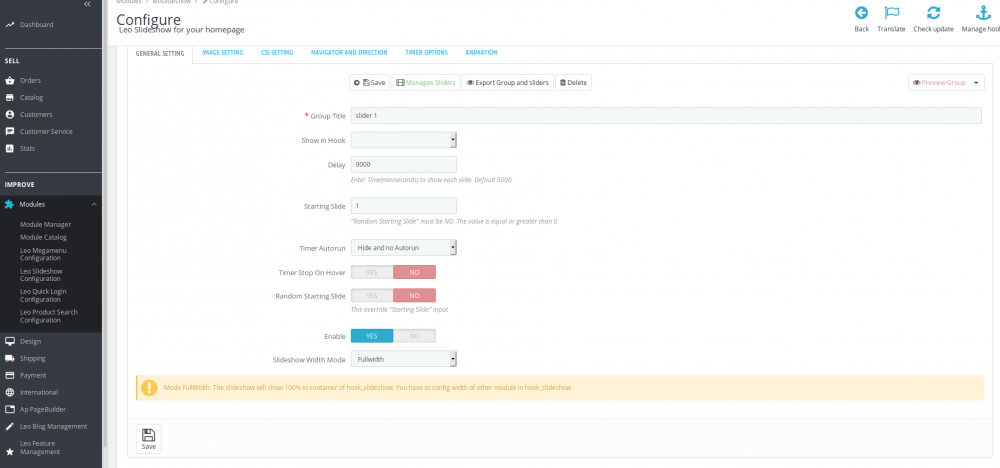Click the bottom Save floppy disk icon
The width and height of the screenshot is (1000, 468).
[148, 435]
